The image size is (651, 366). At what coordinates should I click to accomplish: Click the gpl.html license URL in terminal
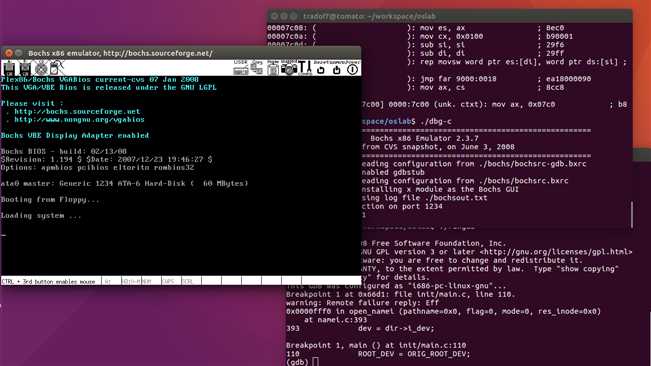point(556,252)
